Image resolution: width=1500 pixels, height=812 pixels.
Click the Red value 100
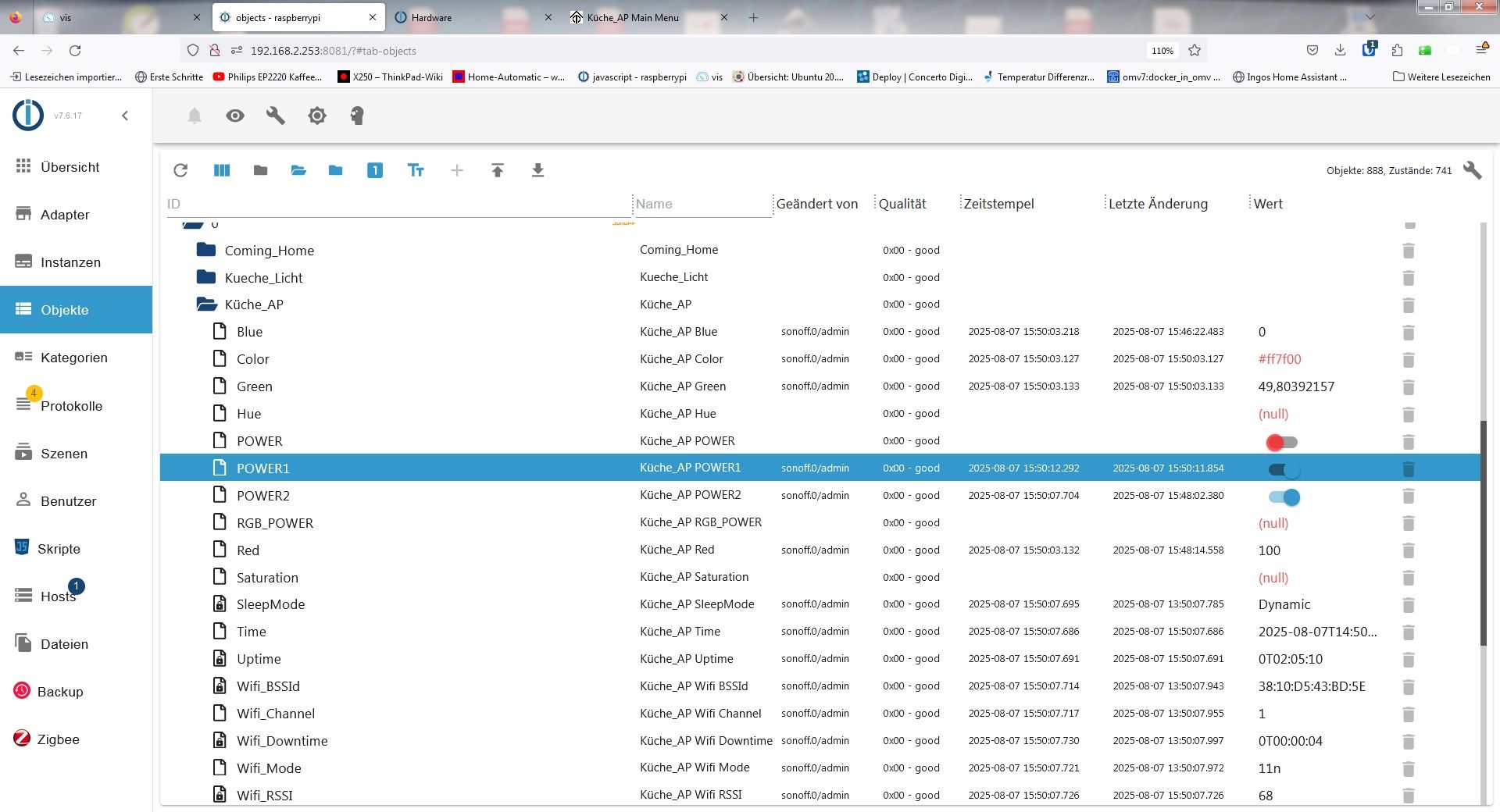[1269, 550]
